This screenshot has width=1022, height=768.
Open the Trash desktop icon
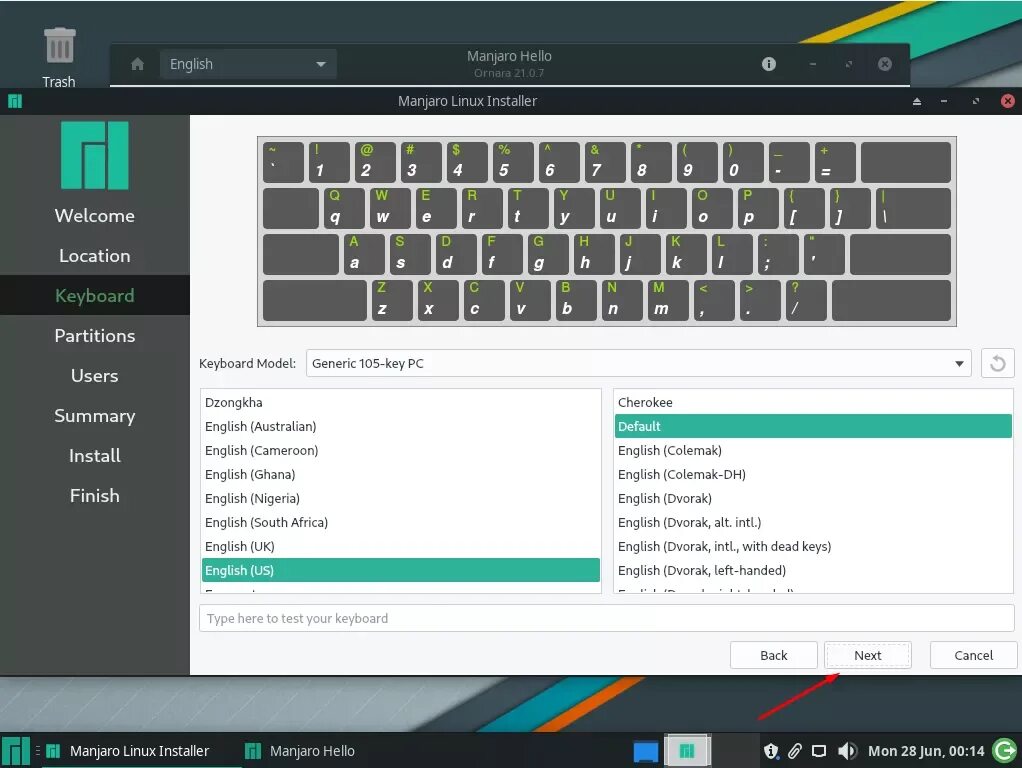click(x=59, y=57)
